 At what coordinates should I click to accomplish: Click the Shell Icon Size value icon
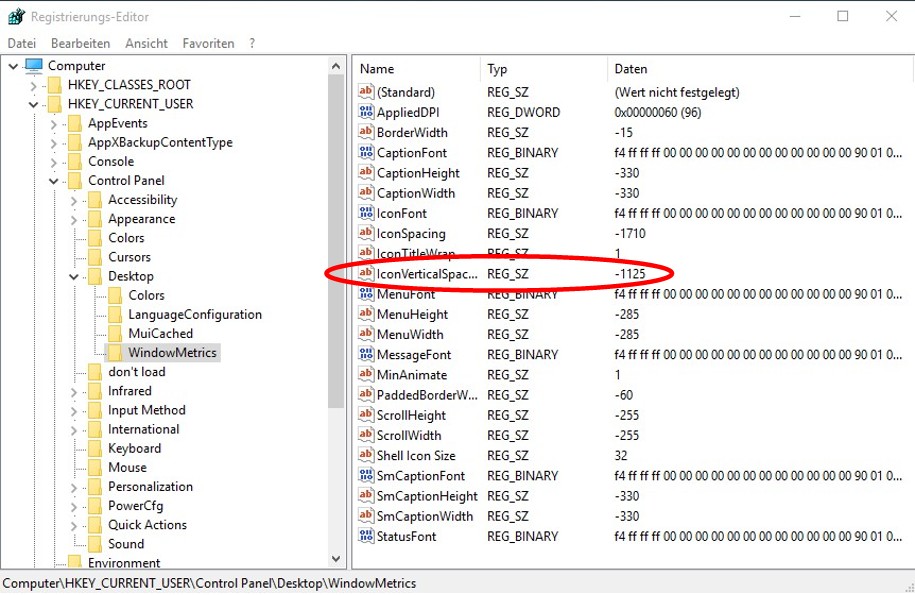[x=366, y=456]
